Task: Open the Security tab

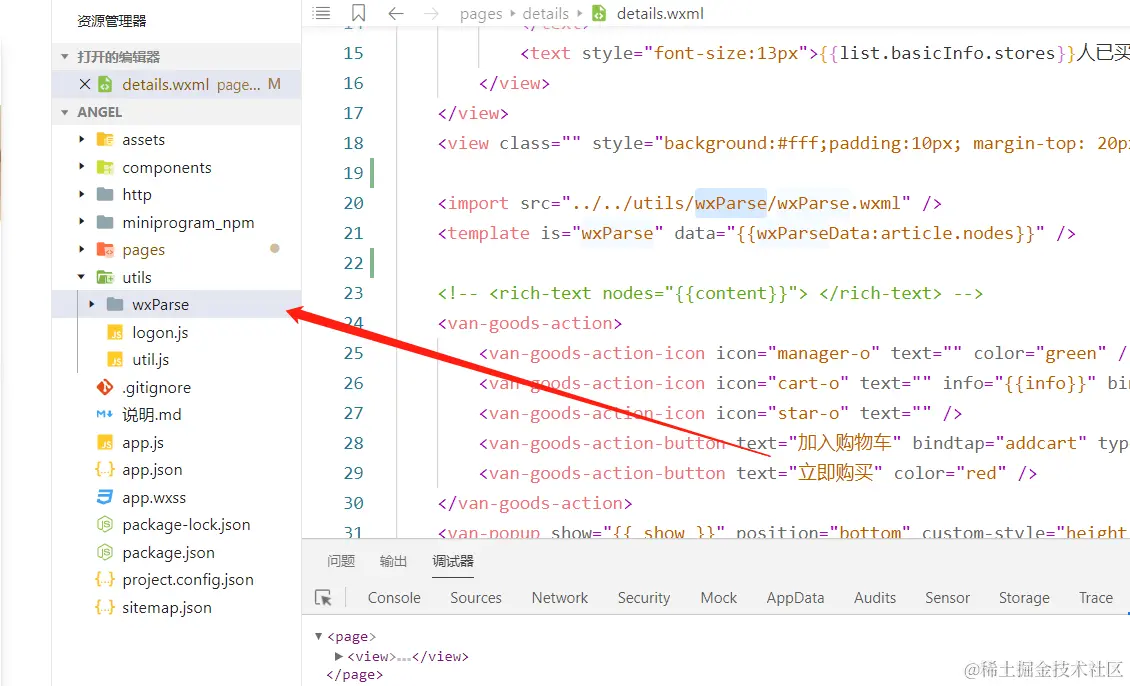Action: pos(644,597)
